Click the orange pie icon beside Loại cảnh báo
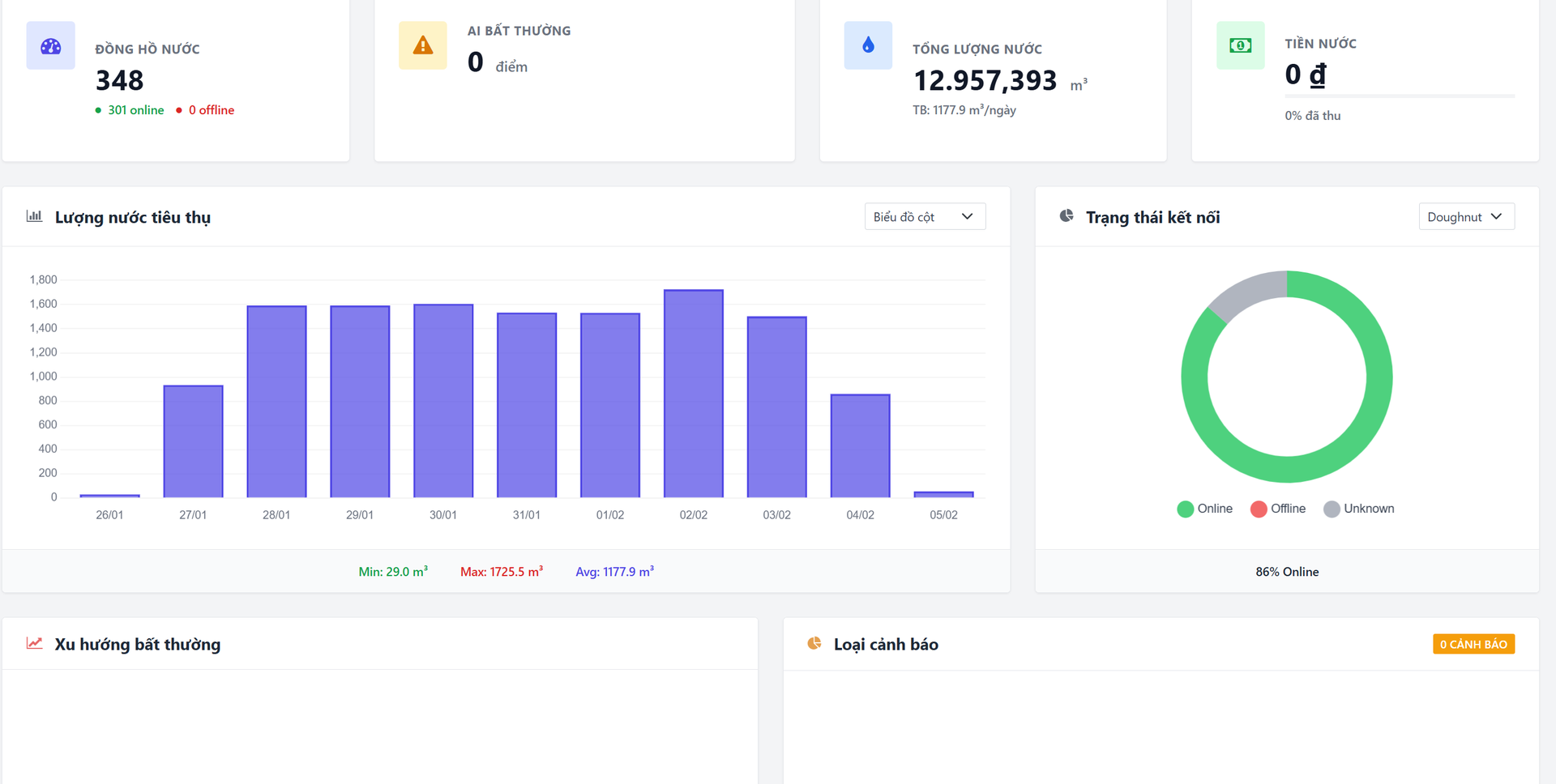This screenshot has height=784, width=1556. click(814, 643)
